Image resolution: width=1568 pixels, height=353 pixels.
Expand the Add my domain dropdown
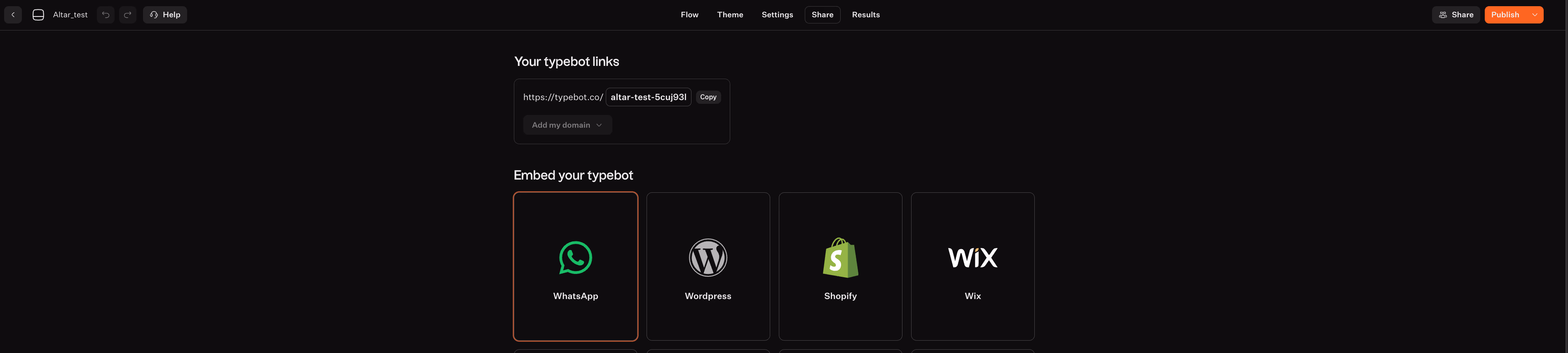tap(567, 125)
